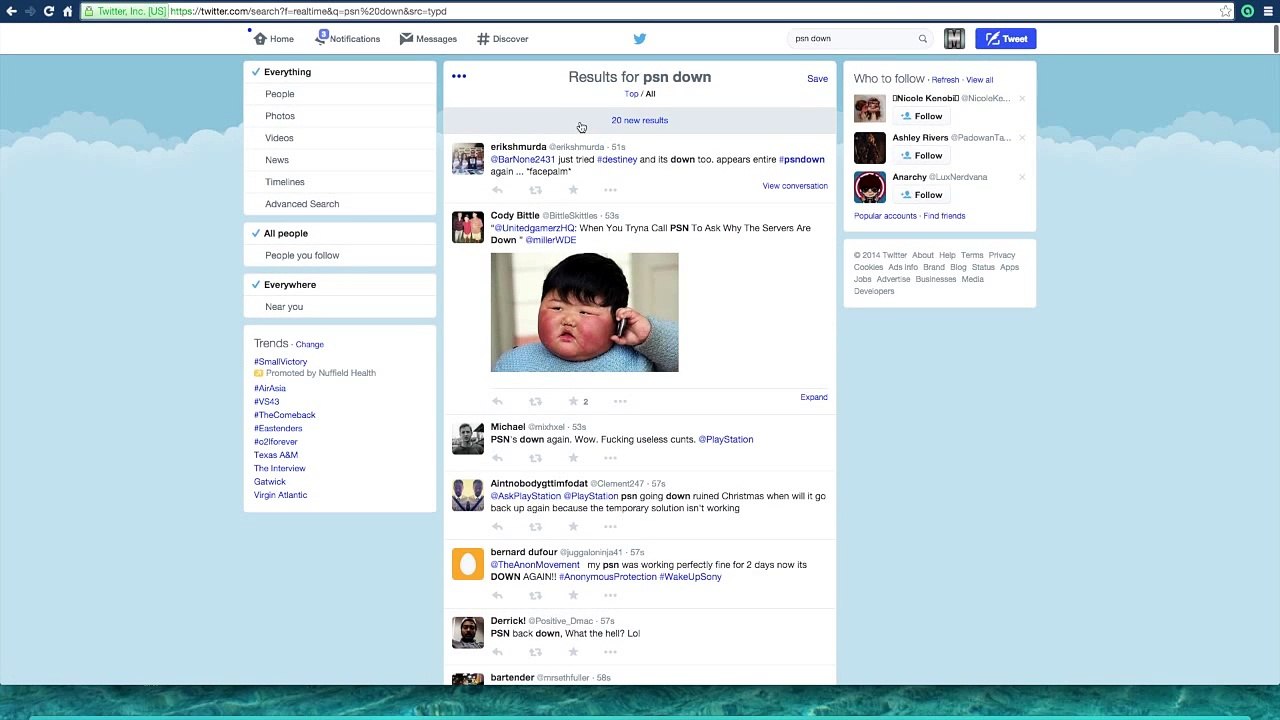Open the Notifications tab
The width and height of the screenshot is (1280, 720).
click(x=348, y=39)
